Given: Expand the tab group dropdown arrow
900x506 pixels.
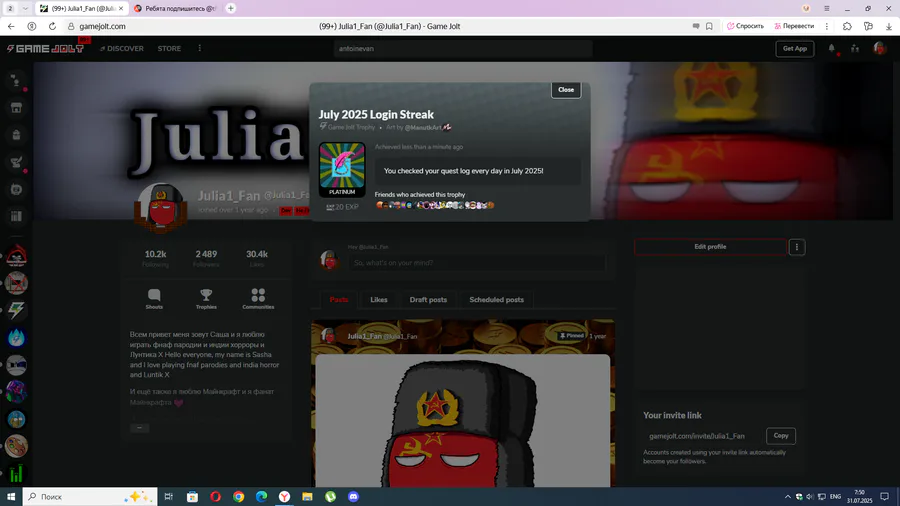Looking at the screenshot, I should tap(25, 9).
